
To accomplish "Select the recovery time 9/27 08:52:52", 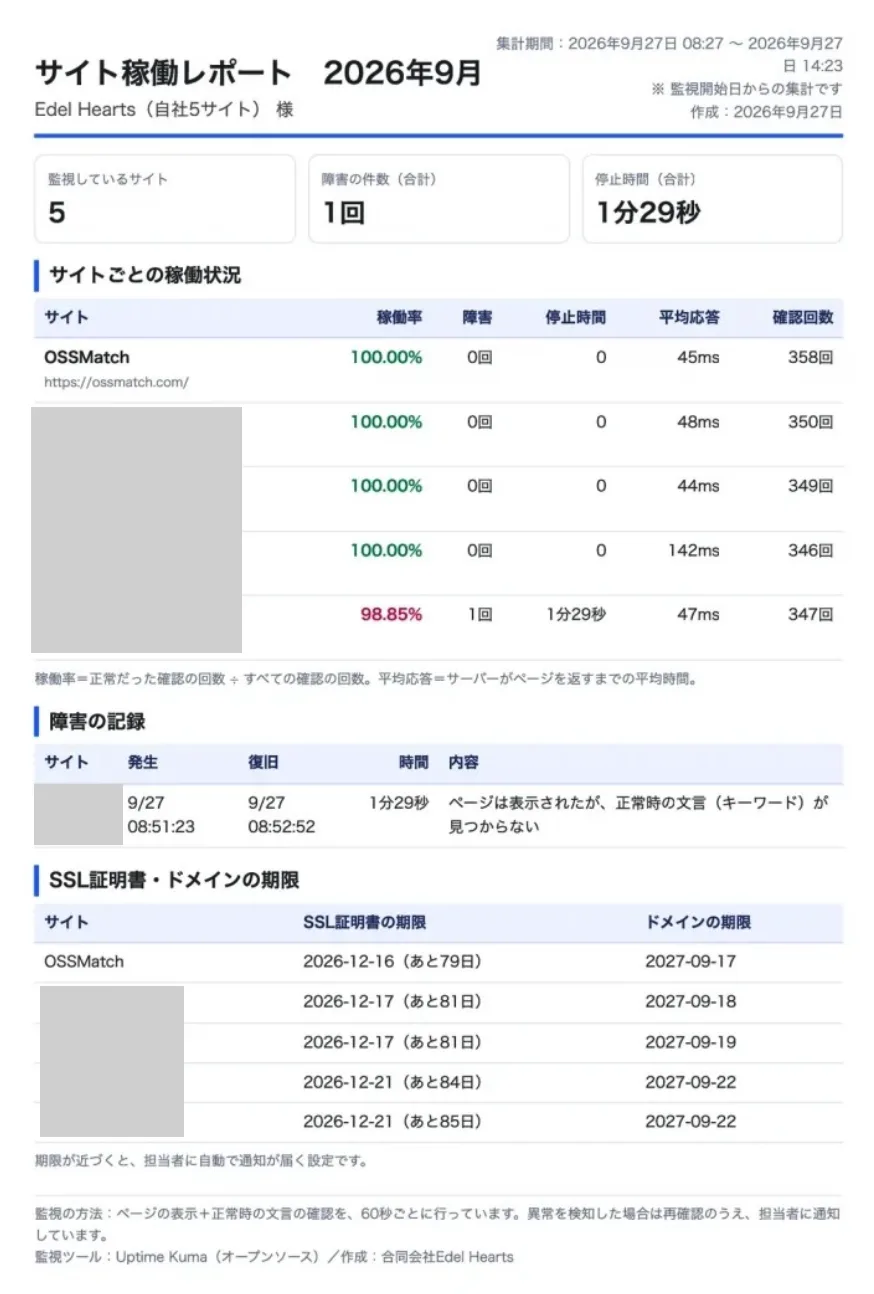I will [282, 814].
